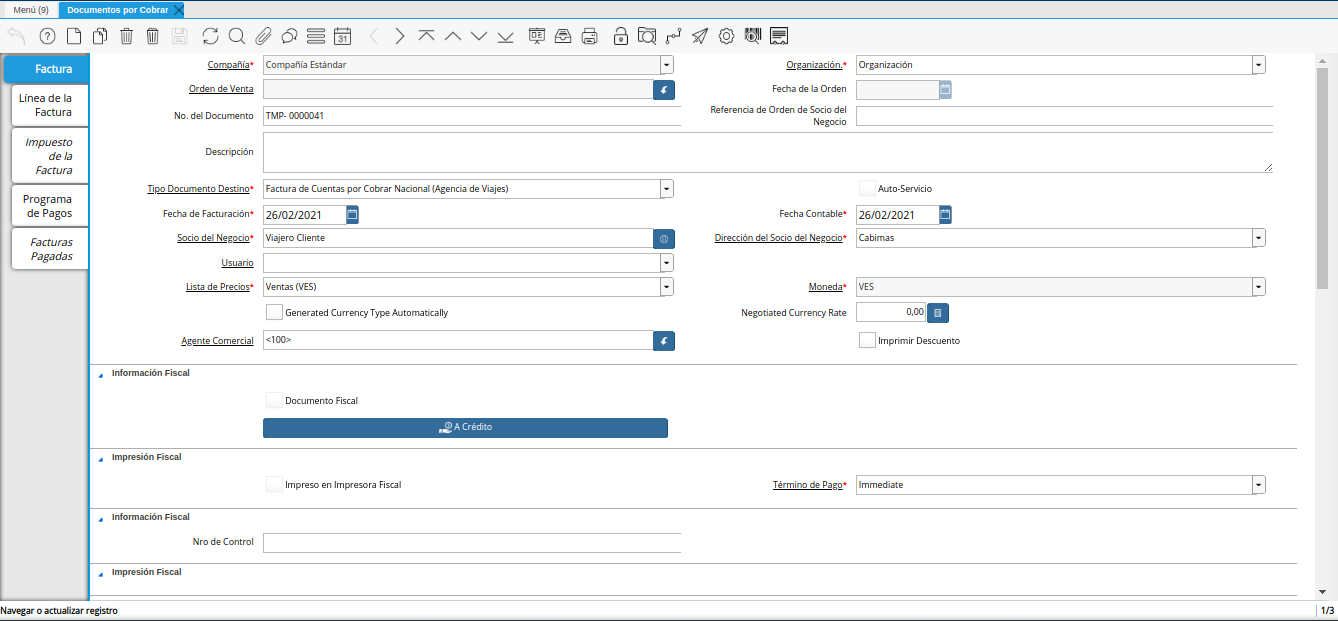1338x621 pixels.
Task: Open the Tipo Documento Destino dropdown
Action: [x=666, y=189]
